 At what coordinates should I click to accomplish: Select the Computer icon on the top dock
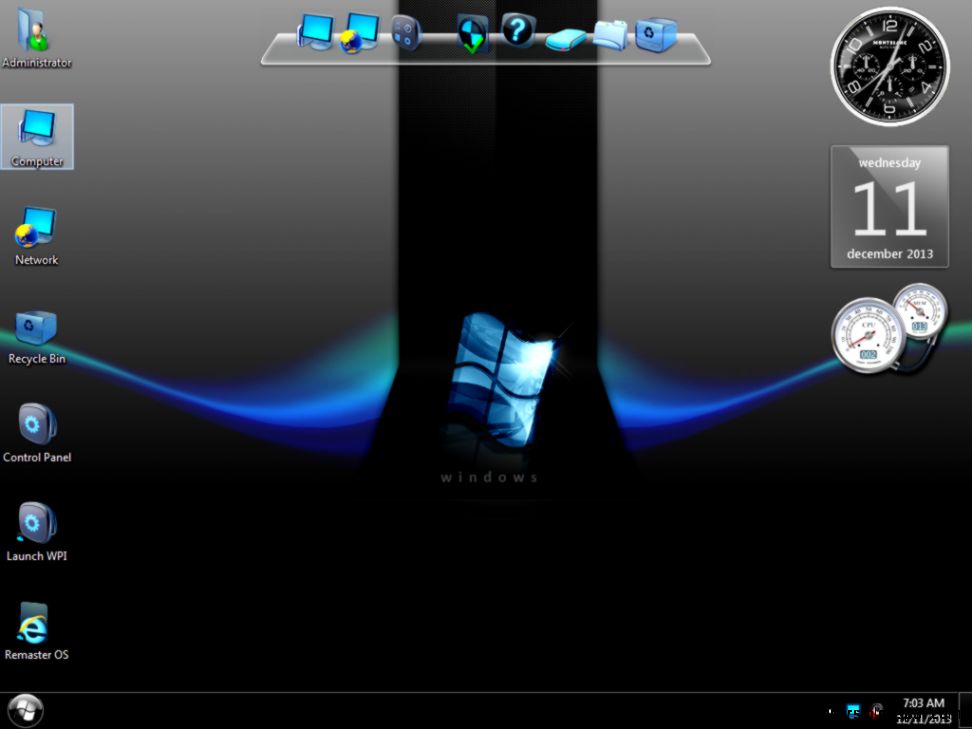pyautogui.click(x=314, y=32)
